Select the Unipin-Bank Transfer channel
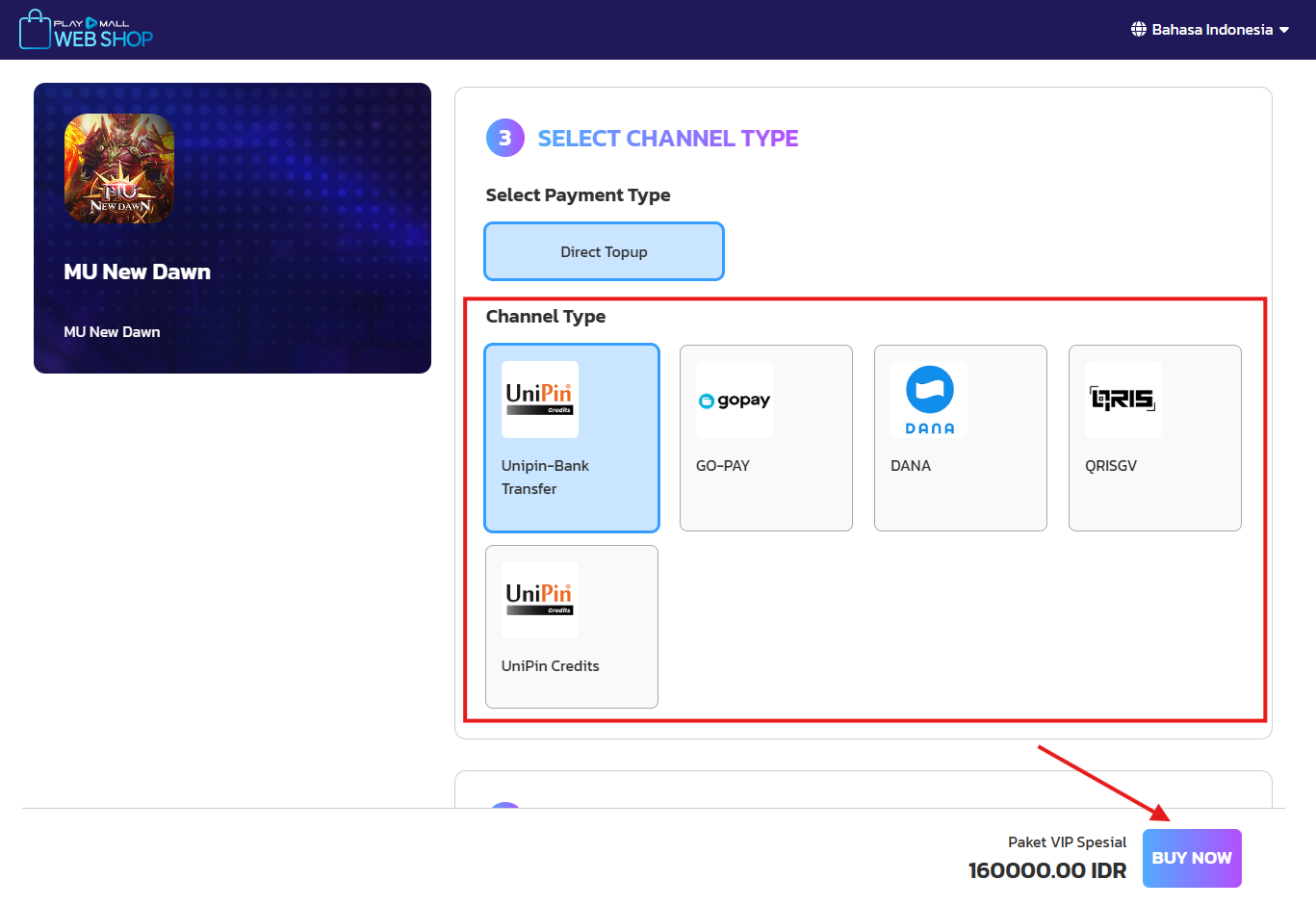1316x906 pixels. tap(572, 438)
